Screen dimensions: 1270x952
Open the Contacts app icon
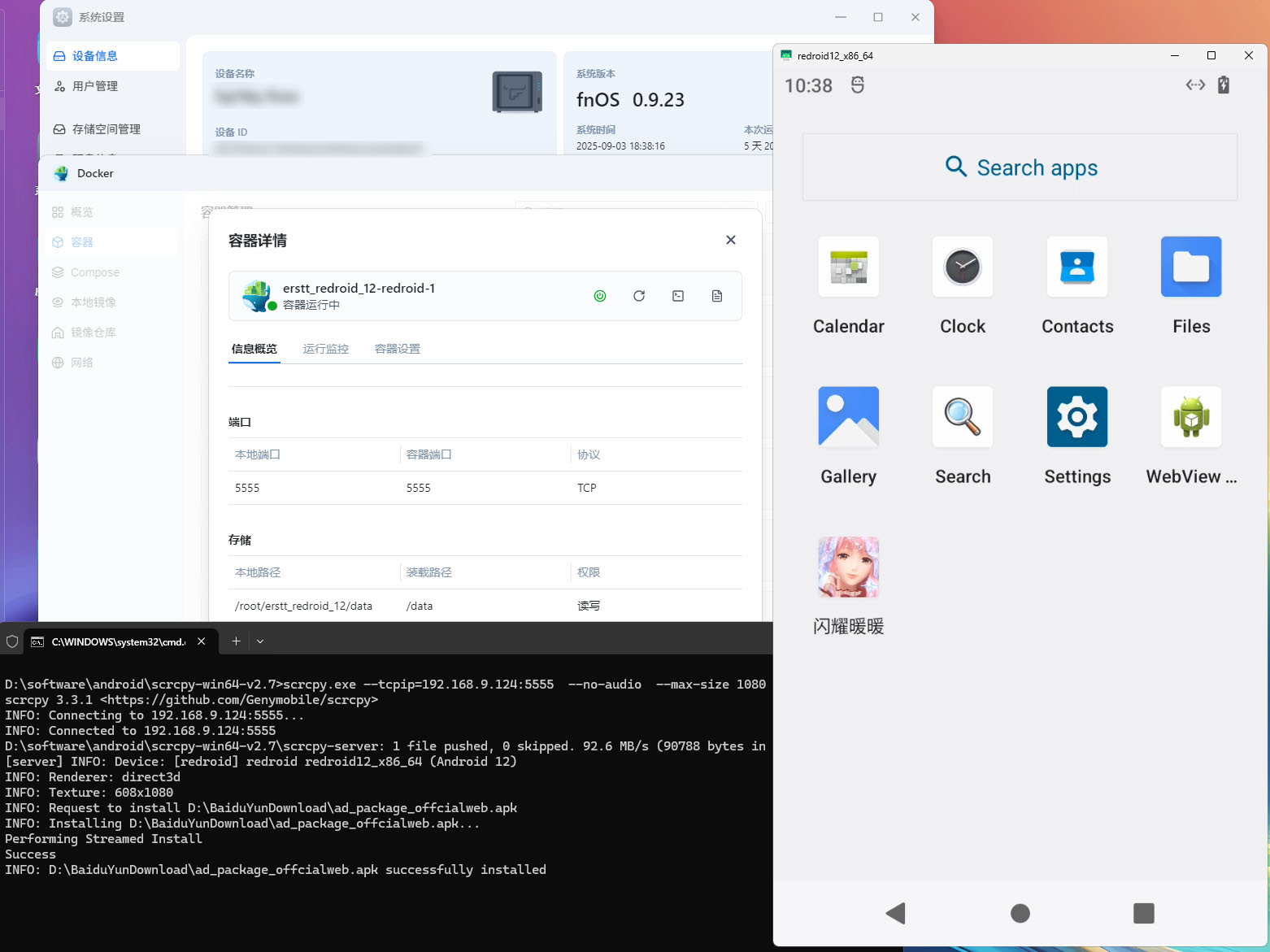[1076, 267]
